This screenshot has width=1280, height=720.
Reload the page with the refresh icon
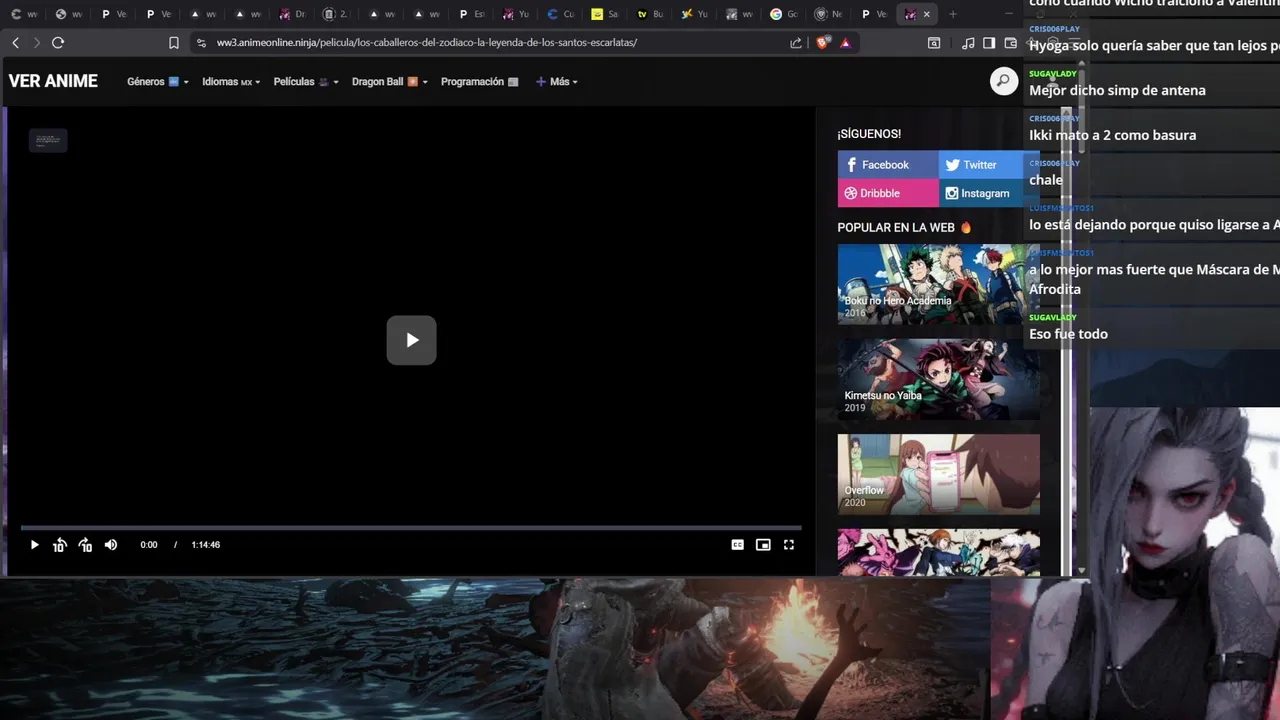pos(58,43)
